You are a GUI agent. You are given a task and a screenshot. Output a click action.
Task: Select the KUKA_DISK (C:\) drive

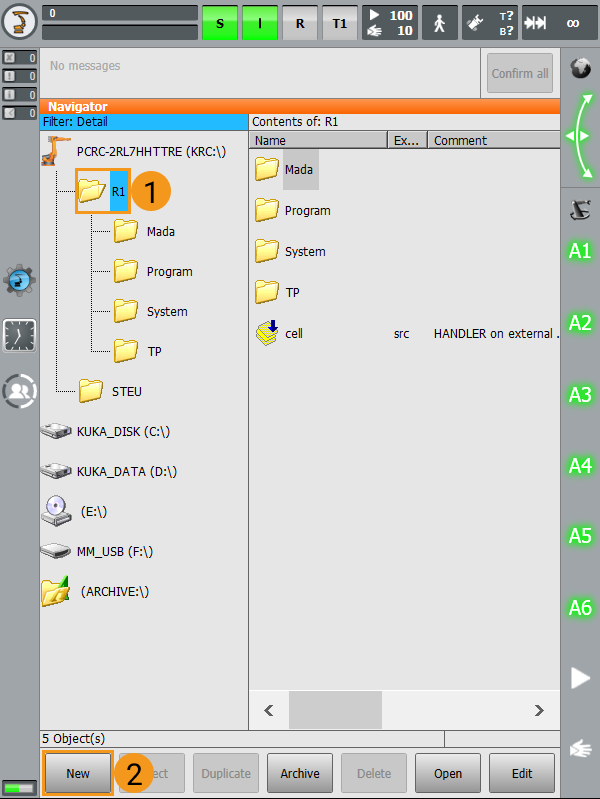coord(106,432)
